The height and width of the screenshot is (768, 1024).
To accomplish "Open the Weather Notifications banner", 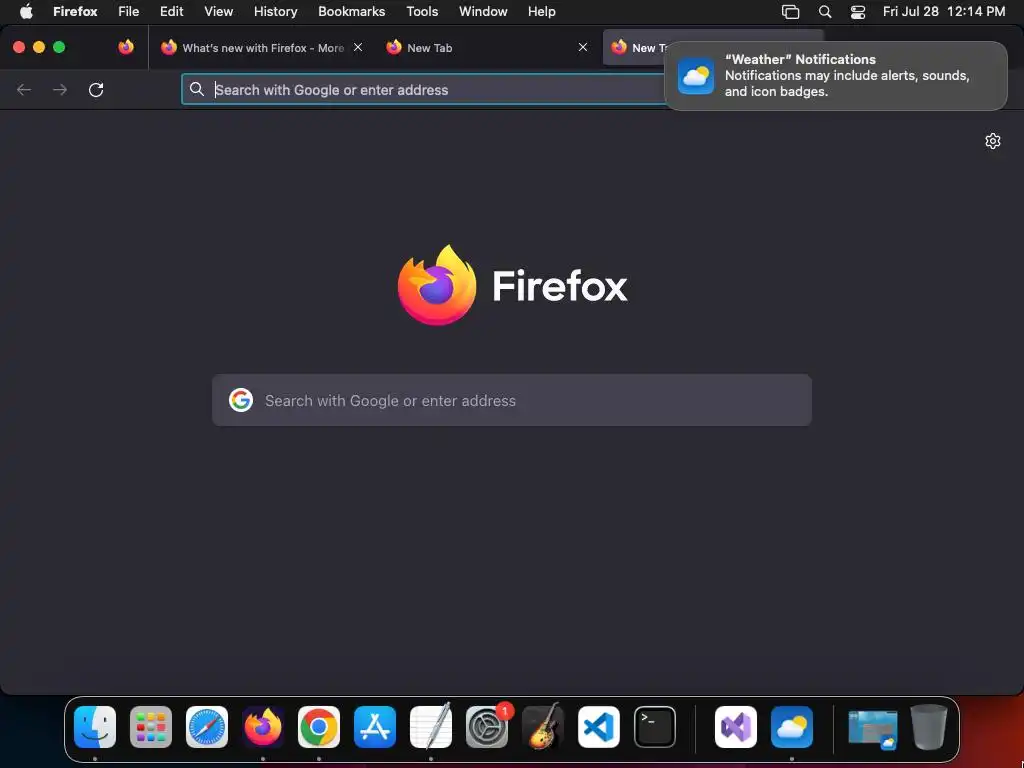I will point(836,76).
